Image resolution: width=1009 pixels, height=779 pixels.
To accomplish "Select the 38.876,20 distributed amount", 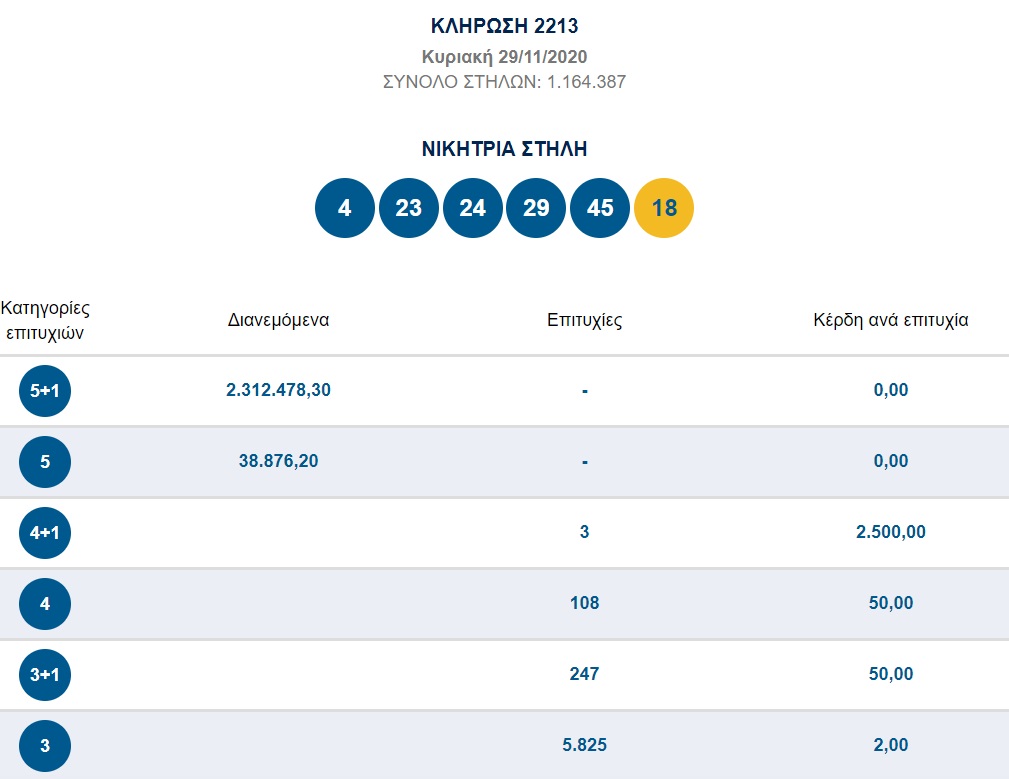I will point(278,461).
